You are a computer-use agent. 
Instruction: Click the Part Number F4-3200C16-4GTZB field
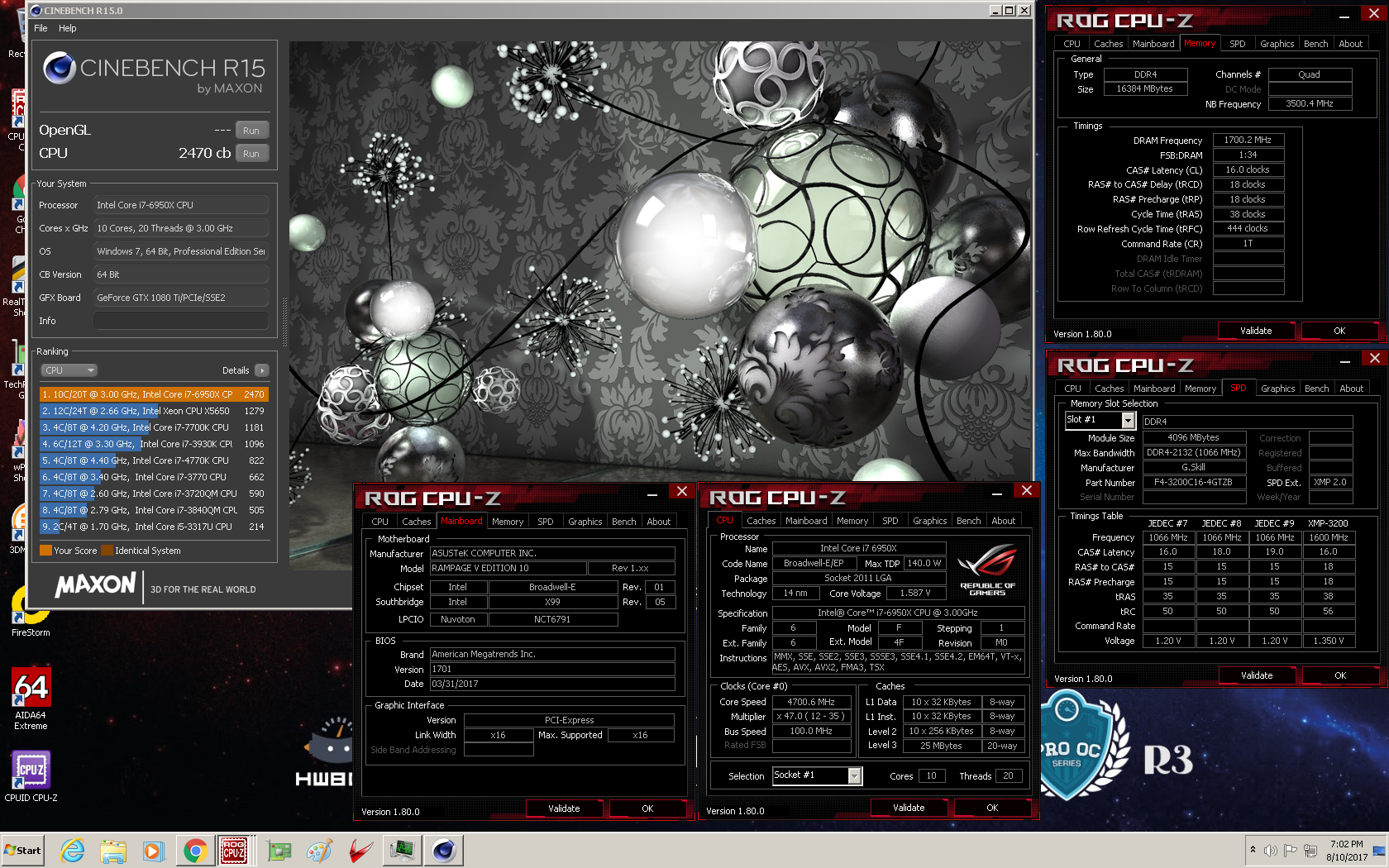[1193, 482]
